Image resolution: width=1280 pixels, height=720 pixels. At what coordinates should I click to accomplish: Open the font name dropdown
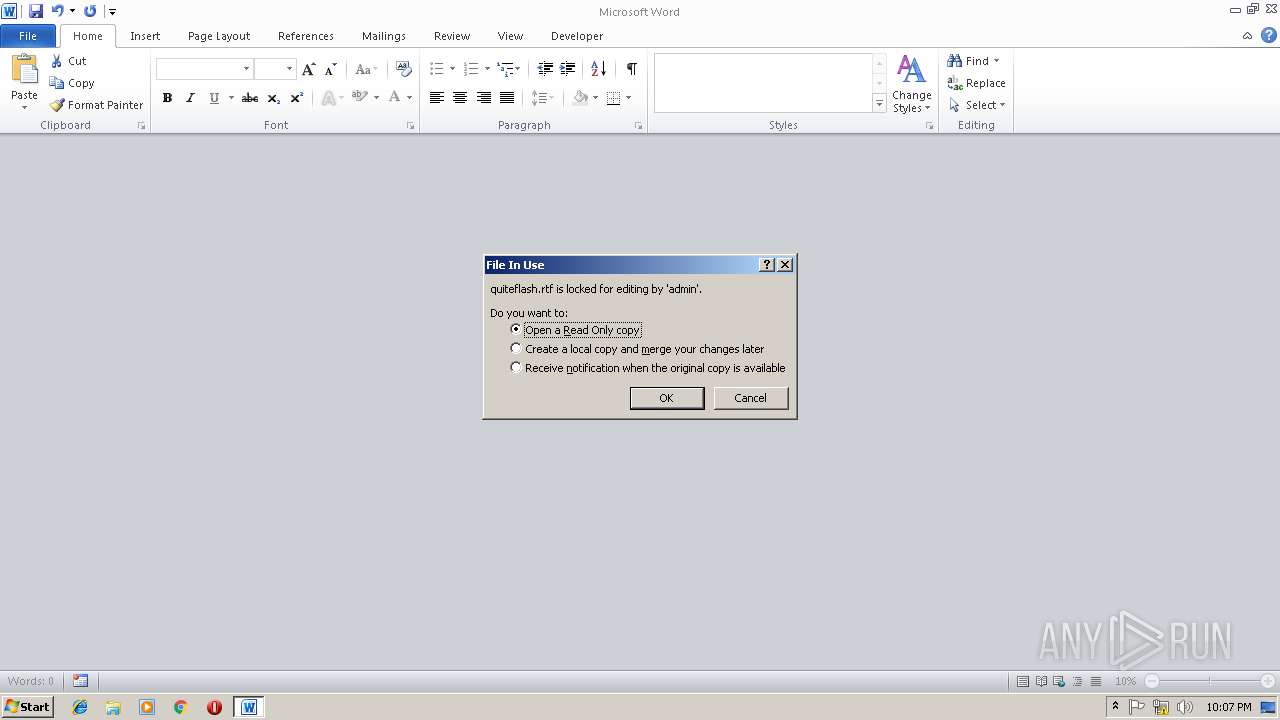(x=246, y=69)
